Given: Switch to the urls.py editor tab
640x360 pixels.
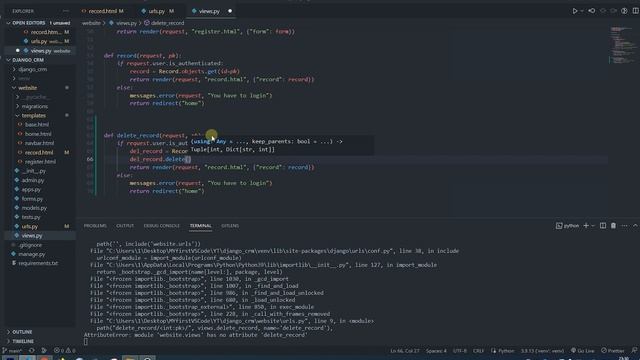Looking at the screenshot, I should (158, 11).
